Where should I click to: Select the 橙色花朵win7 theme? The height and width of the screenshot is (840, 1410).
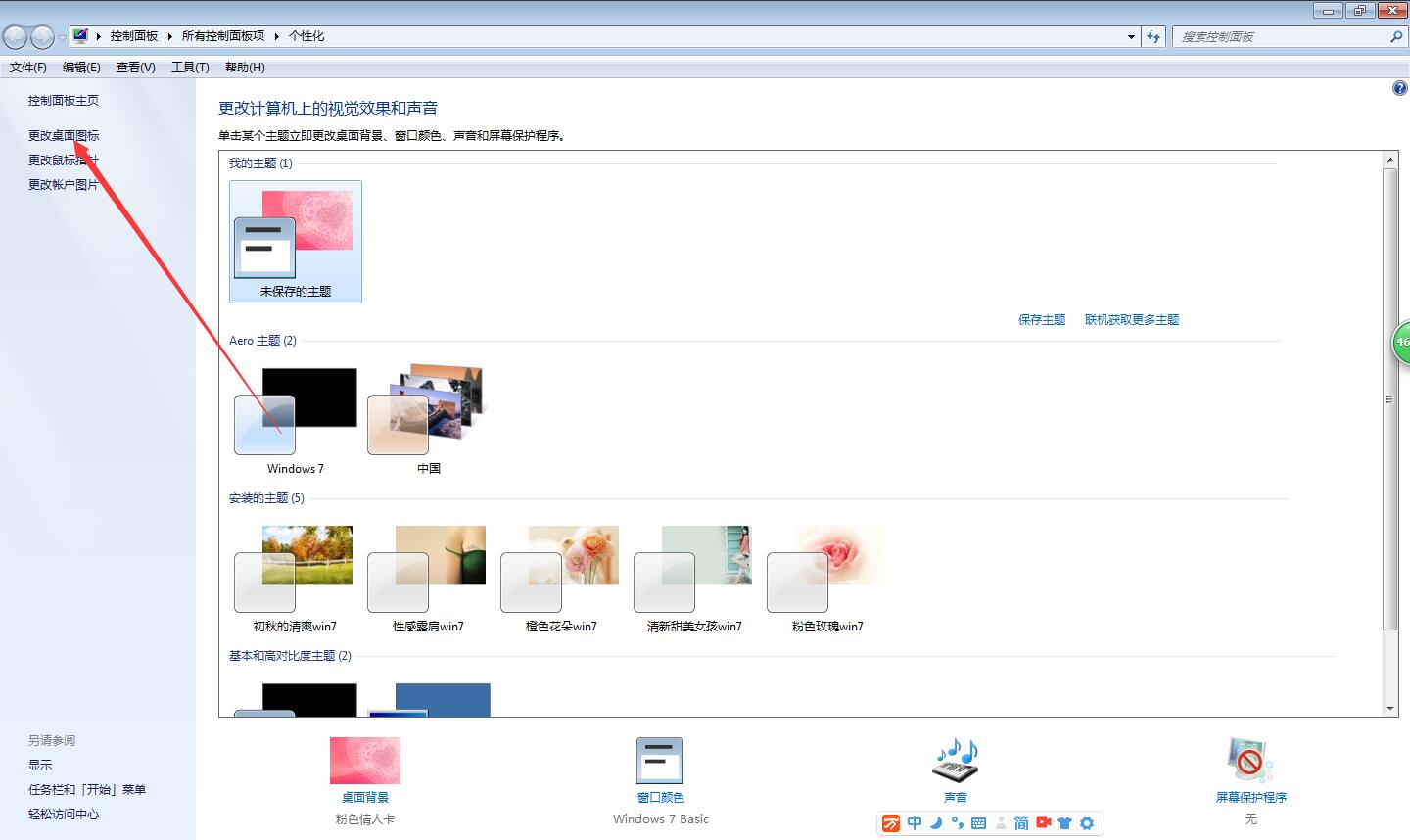(x=561, y=578)
